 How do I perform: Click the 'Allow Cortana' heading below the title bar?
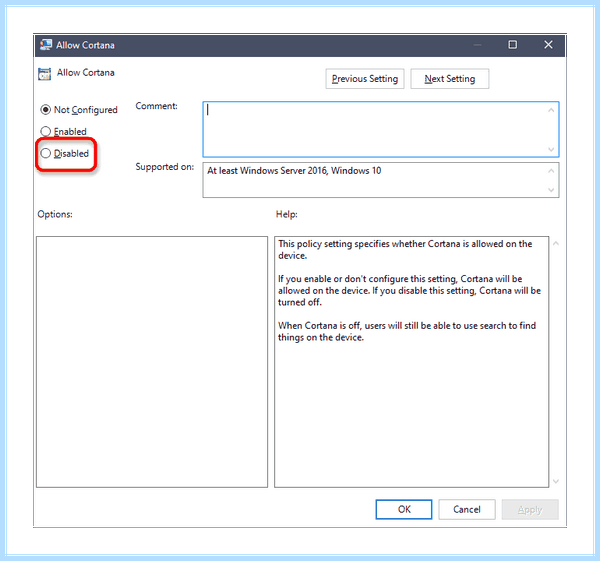(x=86, y=73)
